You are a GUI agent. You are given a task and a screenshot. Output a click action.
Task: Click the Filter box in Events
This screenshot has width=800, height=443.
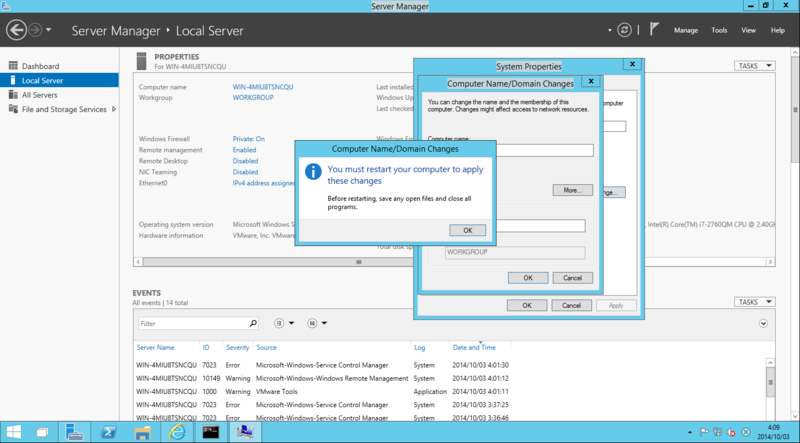coord(193,323)
